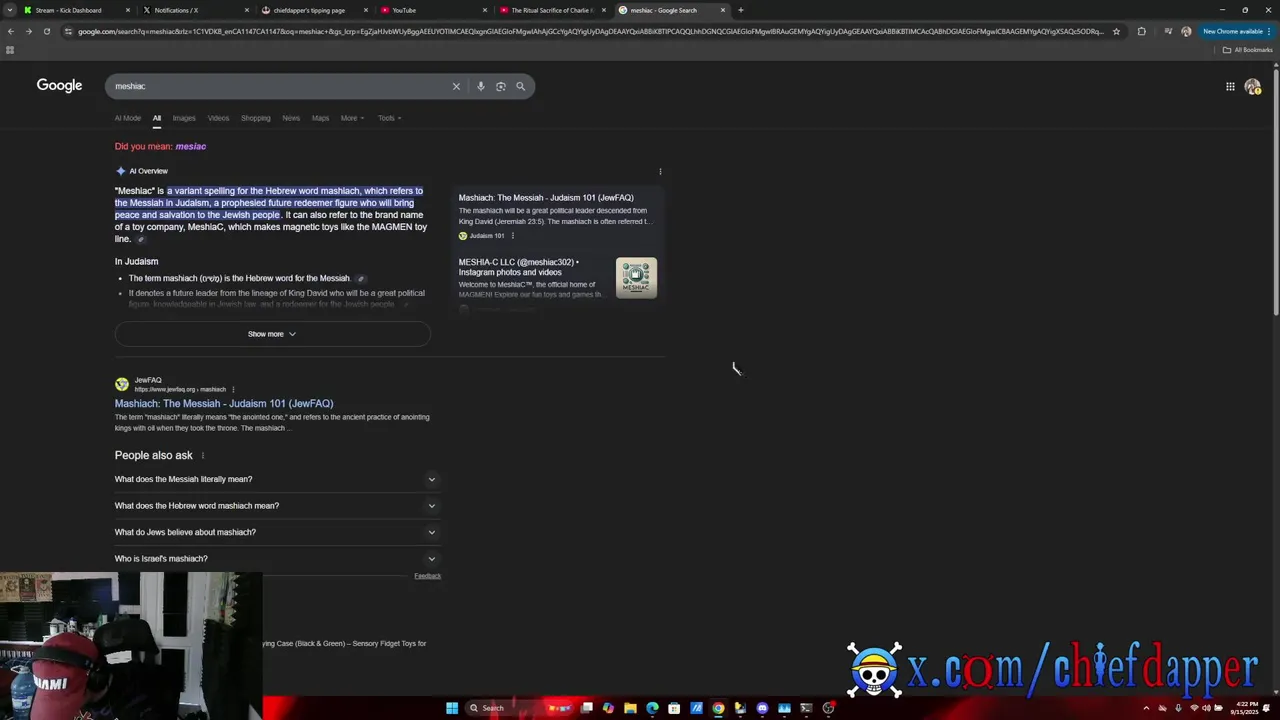1280x720 pixels.
Task: Click the Feedback link under People also ask
Action: pos(427,576)
